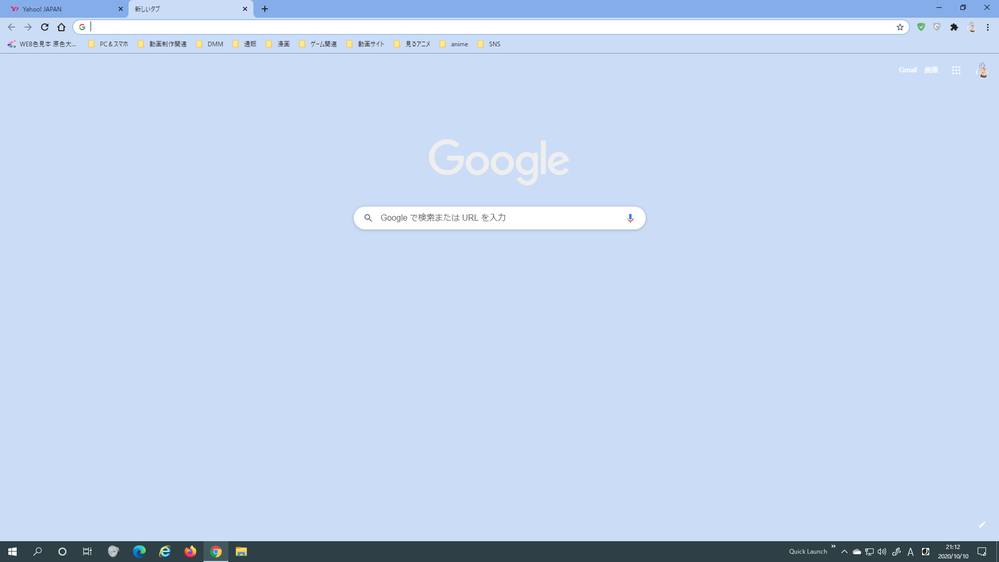The width and height of the screenshot is (999, 562).
Task: Close the Yahoo! JAPAN tab
Action: pyautogui.click(x=120, y=9)
